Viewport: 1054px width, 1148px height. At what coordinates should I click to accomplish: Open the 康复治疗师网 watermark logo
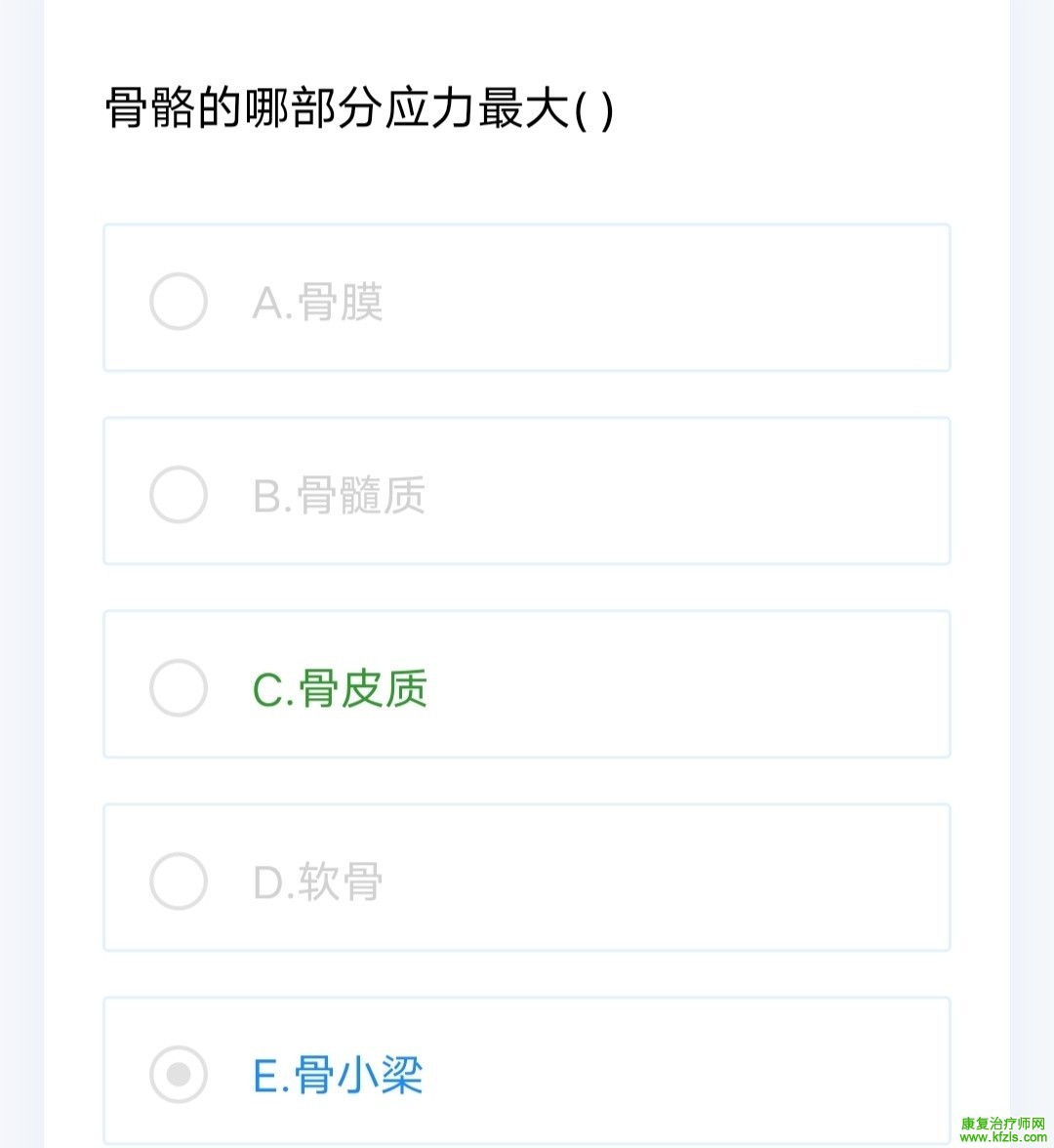(x=1003, y=1124)
